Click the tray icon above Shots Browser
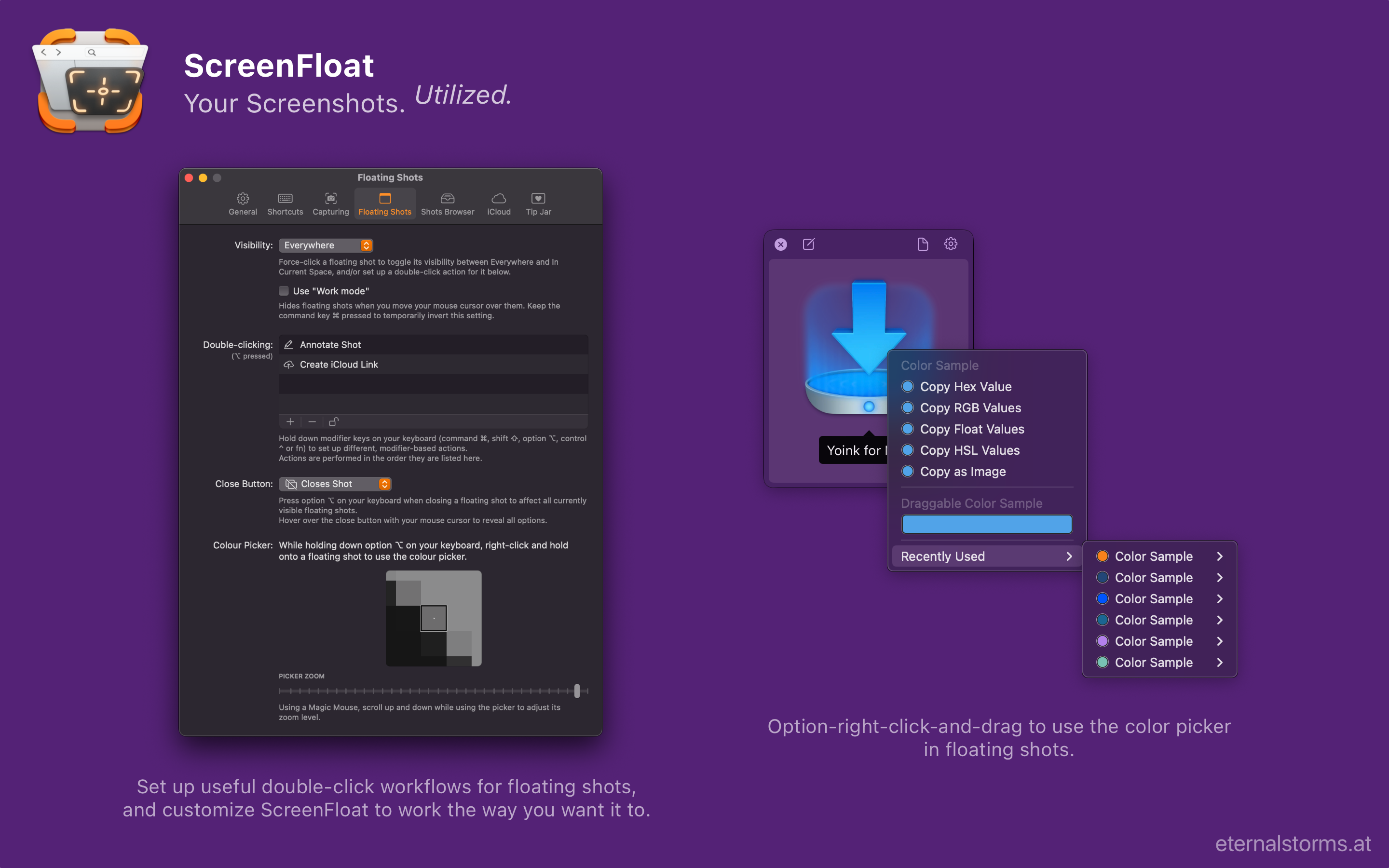The image size is (1389, 868). [x=448, y=199]
